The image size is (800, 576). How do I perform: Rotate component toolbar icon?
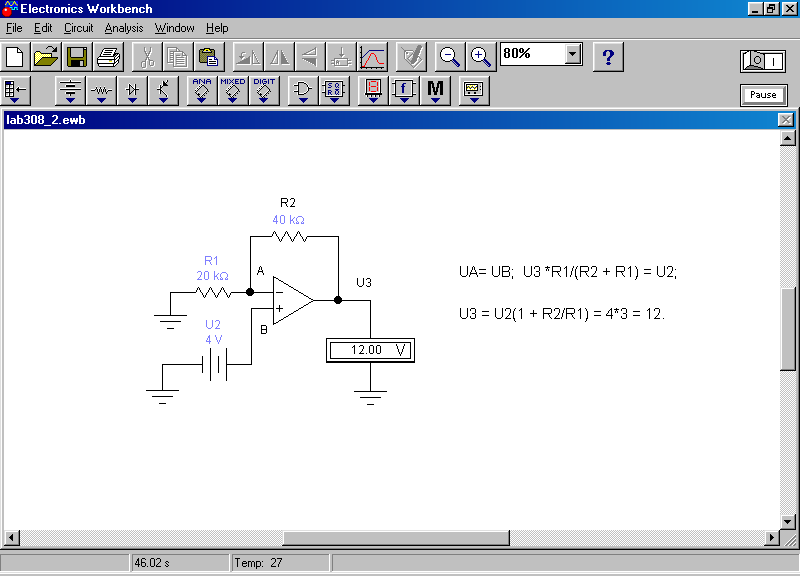248,57
